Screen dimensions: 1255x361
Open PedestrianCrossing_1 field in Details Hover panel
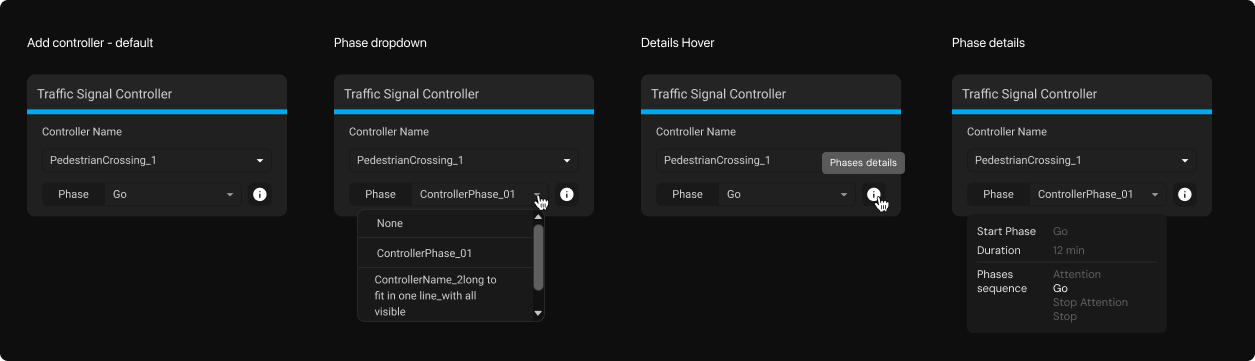point(770,160)
